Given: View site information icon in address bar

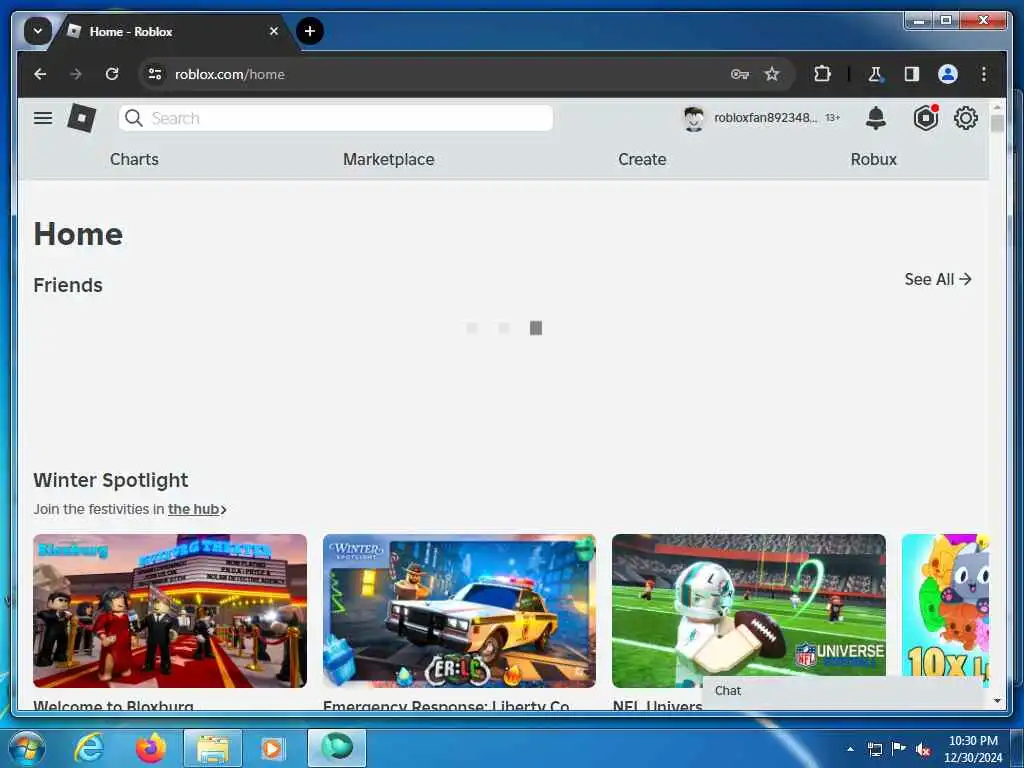Looking at the screenshot, I should (155, 74).
